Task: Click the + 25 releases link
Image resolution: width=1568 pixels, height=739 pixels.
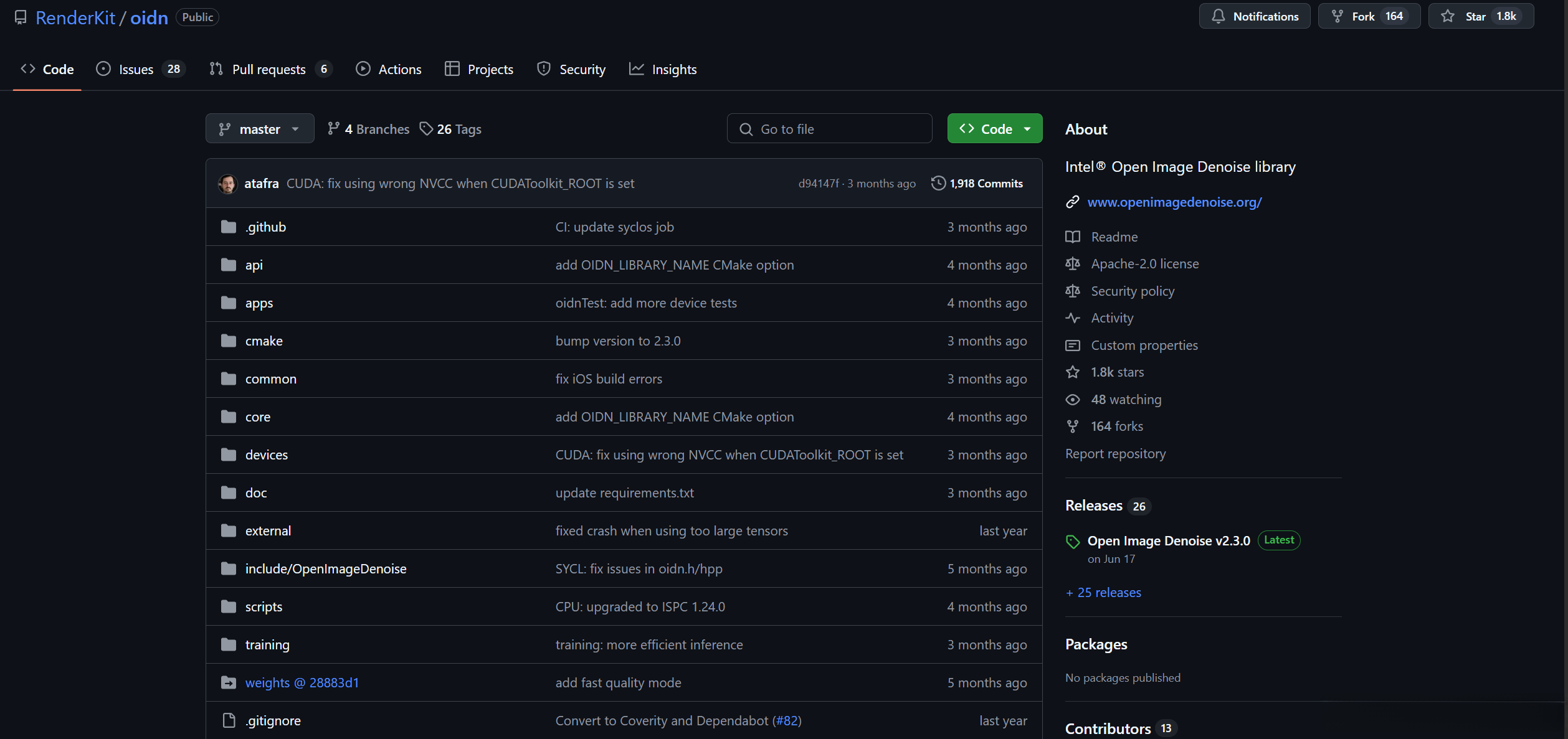Action: pyautogui.click(x=1103, y=593)
